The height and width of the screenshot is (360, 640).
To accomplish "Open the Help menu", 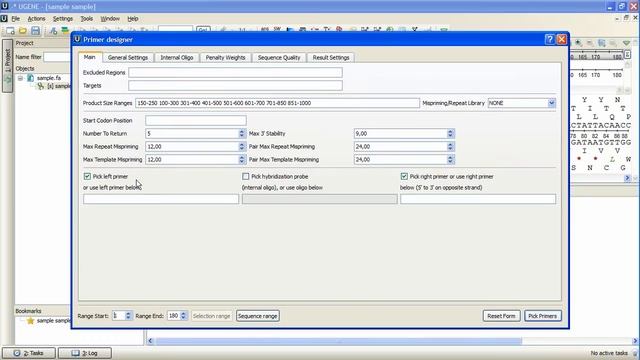I will pos(133,19).
